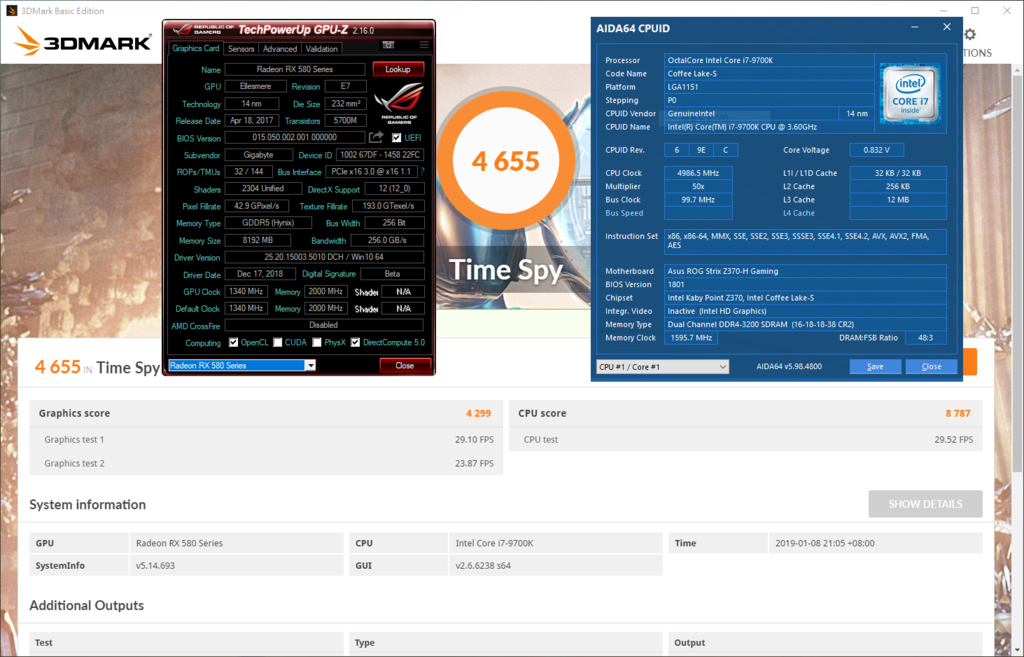Click the CPU test 29.52 FPS row
Image resolution: width=1024 pixels, height=657 pixels.
746,440
